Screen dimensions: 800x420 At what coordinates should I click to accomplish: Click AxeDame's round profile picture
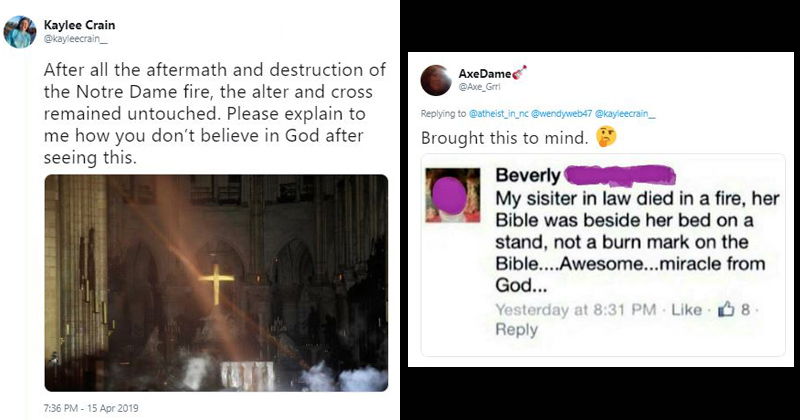point(436,80)
